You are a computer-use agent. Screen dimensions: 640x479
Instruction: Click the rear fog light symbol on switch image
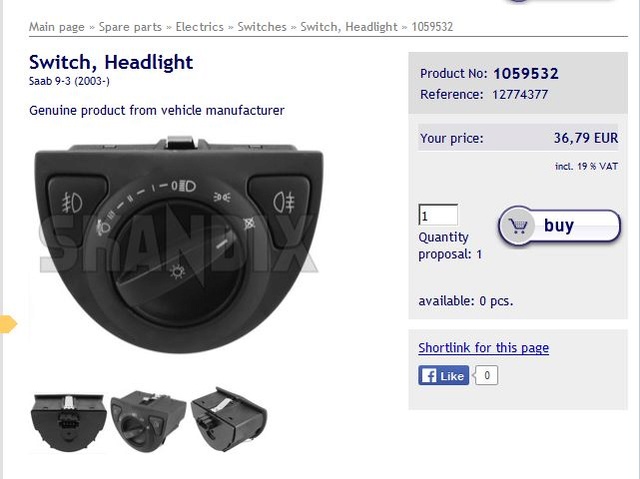284,202
